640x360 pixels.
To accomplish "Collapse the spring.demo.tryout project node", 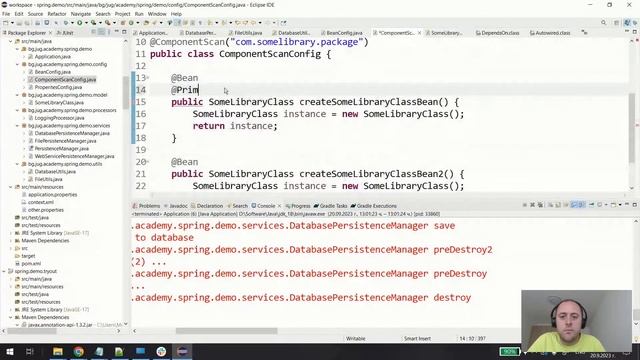I will pos(4,271).
